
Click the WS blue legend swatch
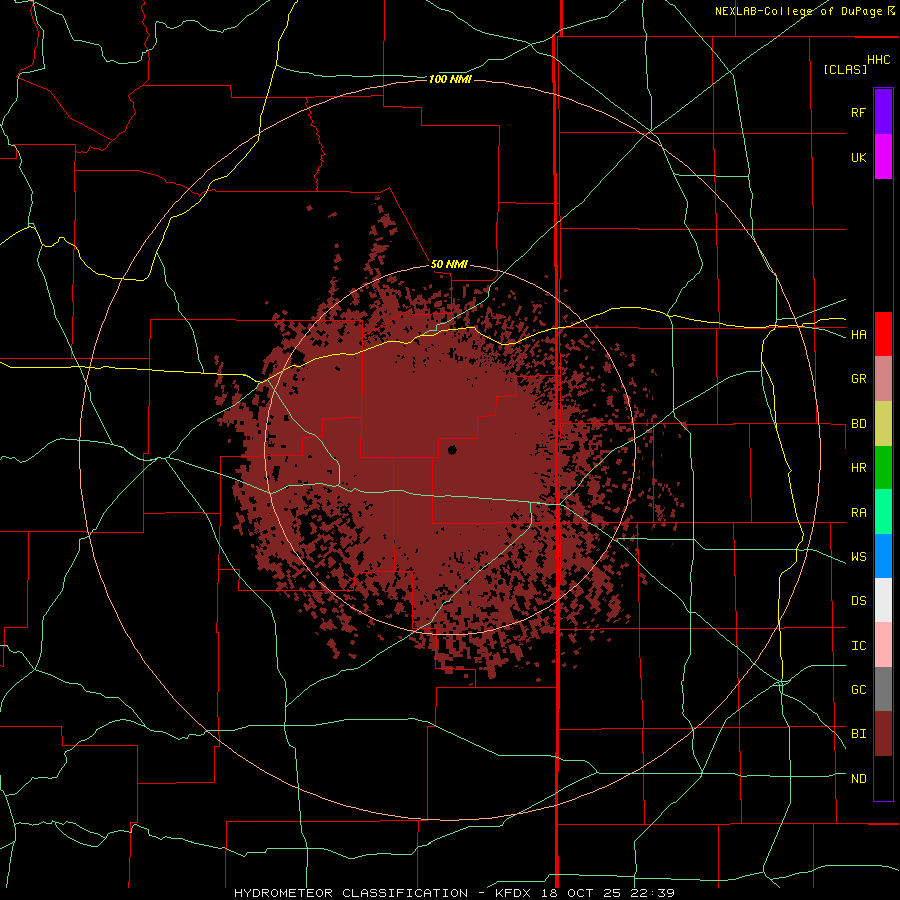883,556
